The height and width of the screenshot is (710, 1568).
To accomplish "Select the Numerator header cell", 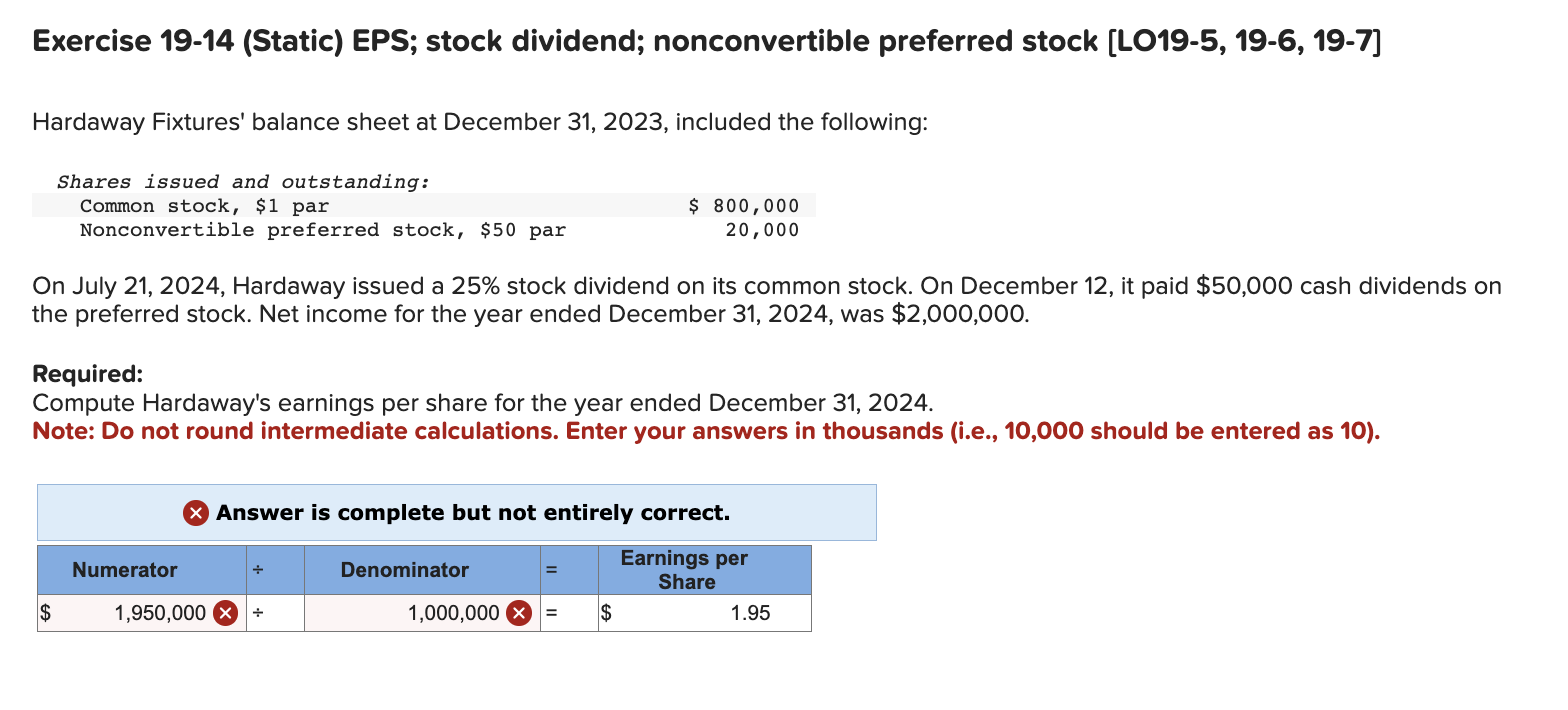I will (x=125, y=569).
